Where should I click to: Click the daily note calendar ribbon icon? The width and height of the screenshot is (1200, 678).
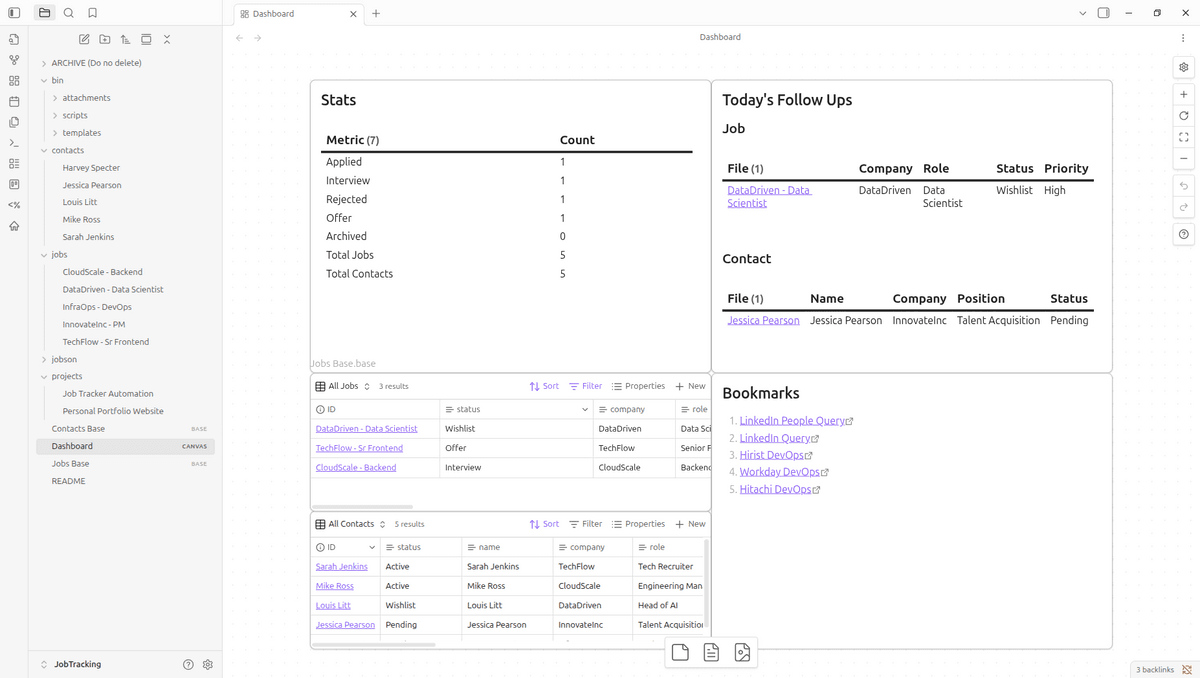click(x=14, y=101)
